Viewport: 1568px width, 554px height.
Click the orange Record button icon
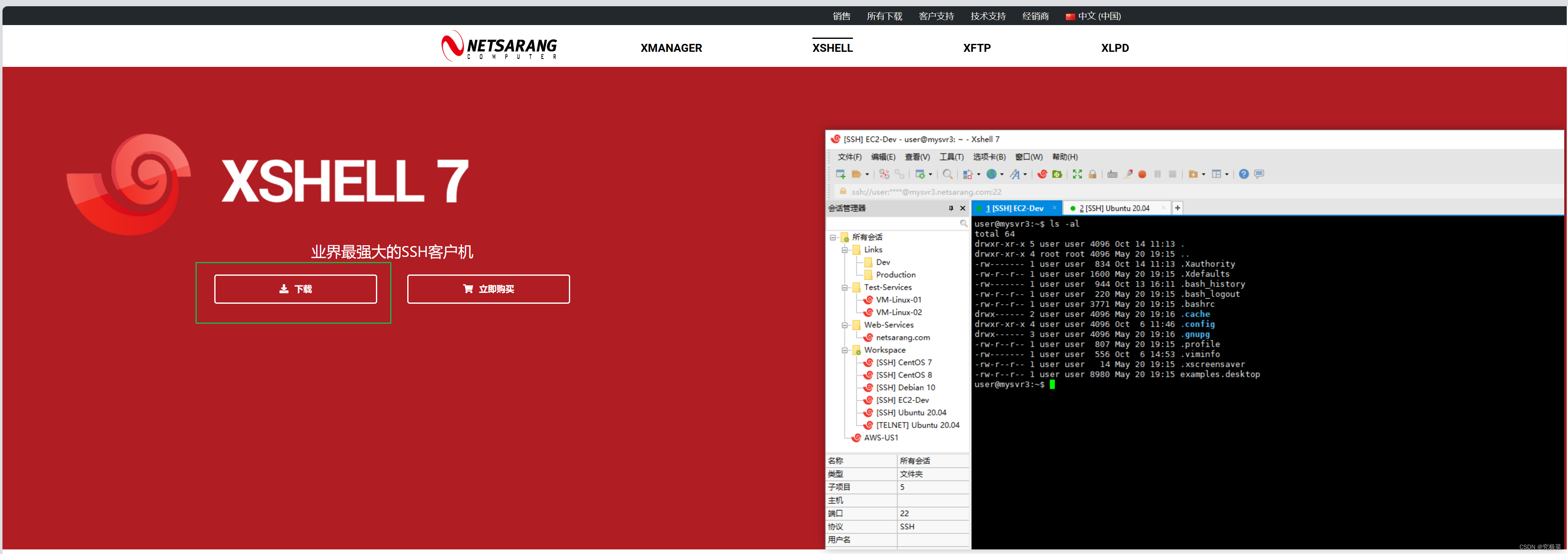1142,174
